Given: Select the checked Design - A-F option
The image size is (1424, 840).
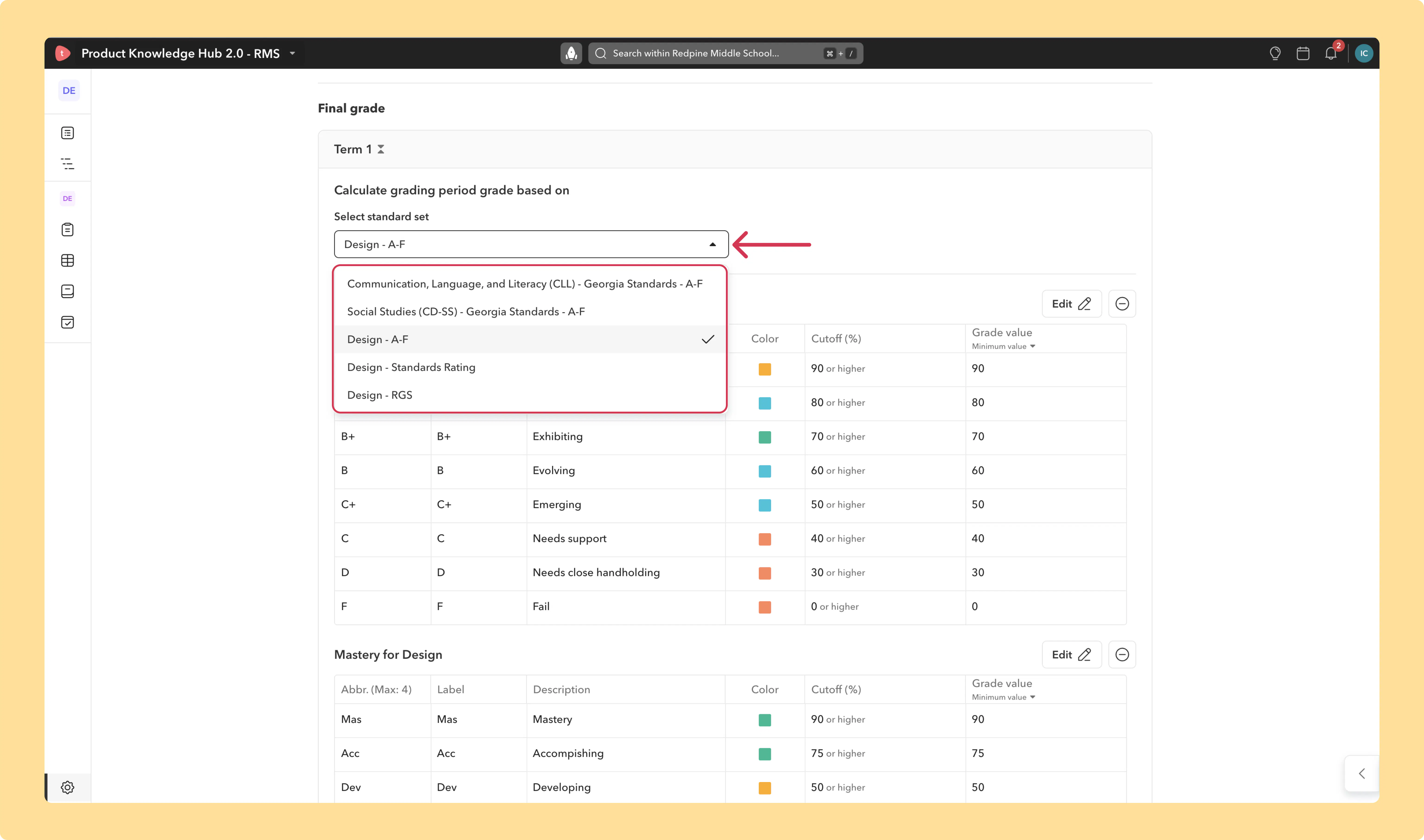Looking at the screenshot, I should click(x=530, y=339).
